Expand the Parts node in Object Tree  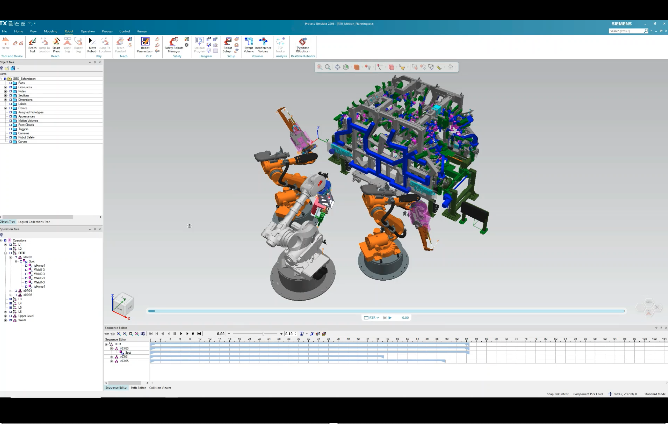(6, 82)
